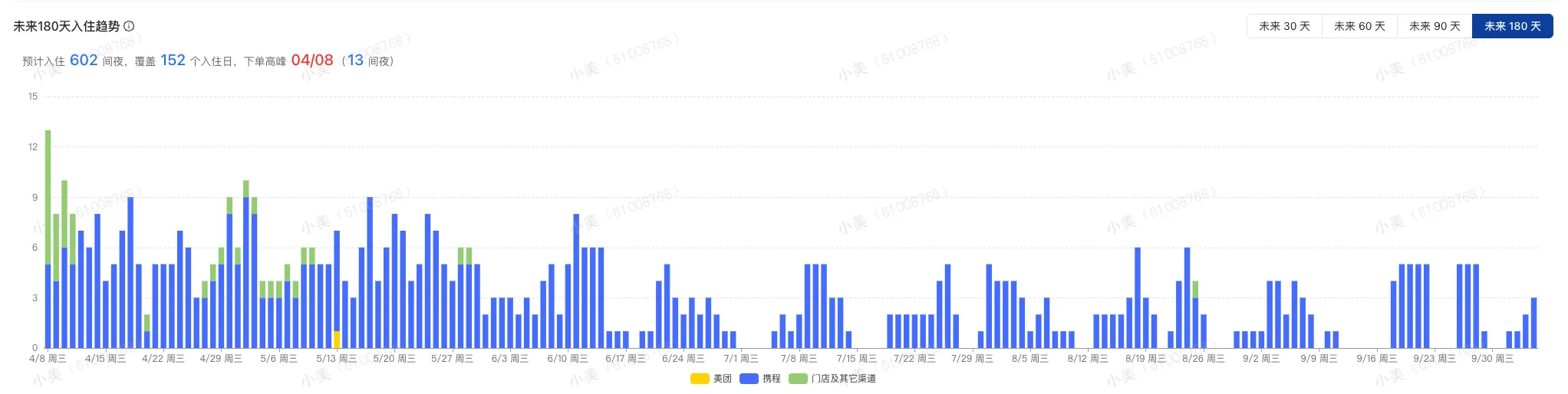The image size is (1568, 394).
Task: Click the tall green segment of the first bar
Action: [x=48, y=197]
